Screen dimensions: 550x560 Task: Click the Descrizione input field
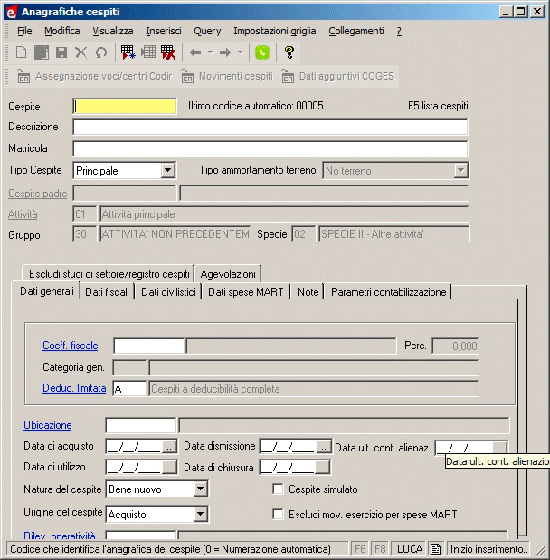coord(270,127)
